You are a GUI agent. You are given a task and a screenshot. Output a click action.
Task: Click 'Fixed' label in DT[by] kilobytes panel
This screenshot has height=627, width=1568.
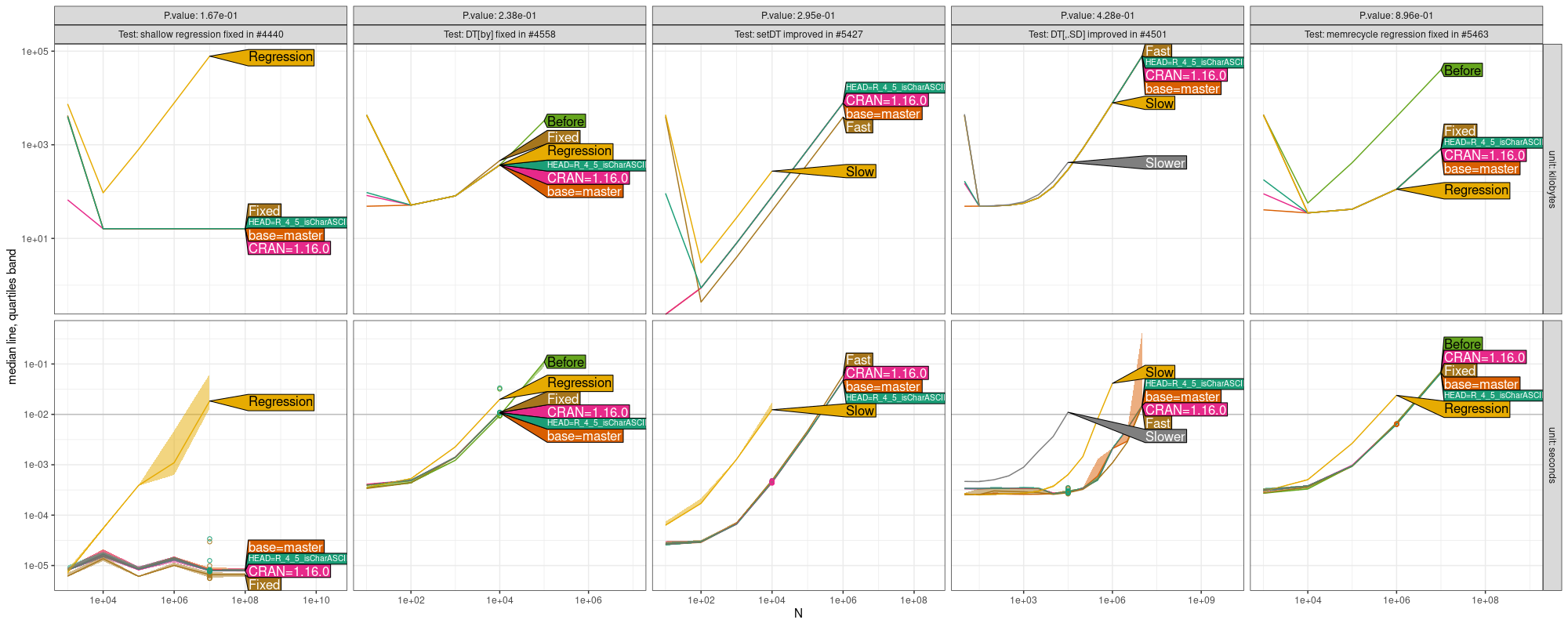tap(563, 137)
